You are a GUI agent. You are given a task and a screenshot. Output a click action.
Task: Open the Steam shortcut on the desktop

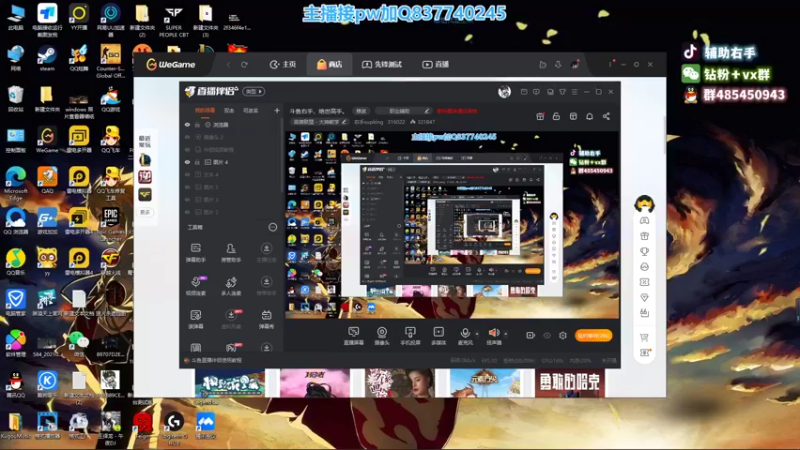[x=46, y=59]
